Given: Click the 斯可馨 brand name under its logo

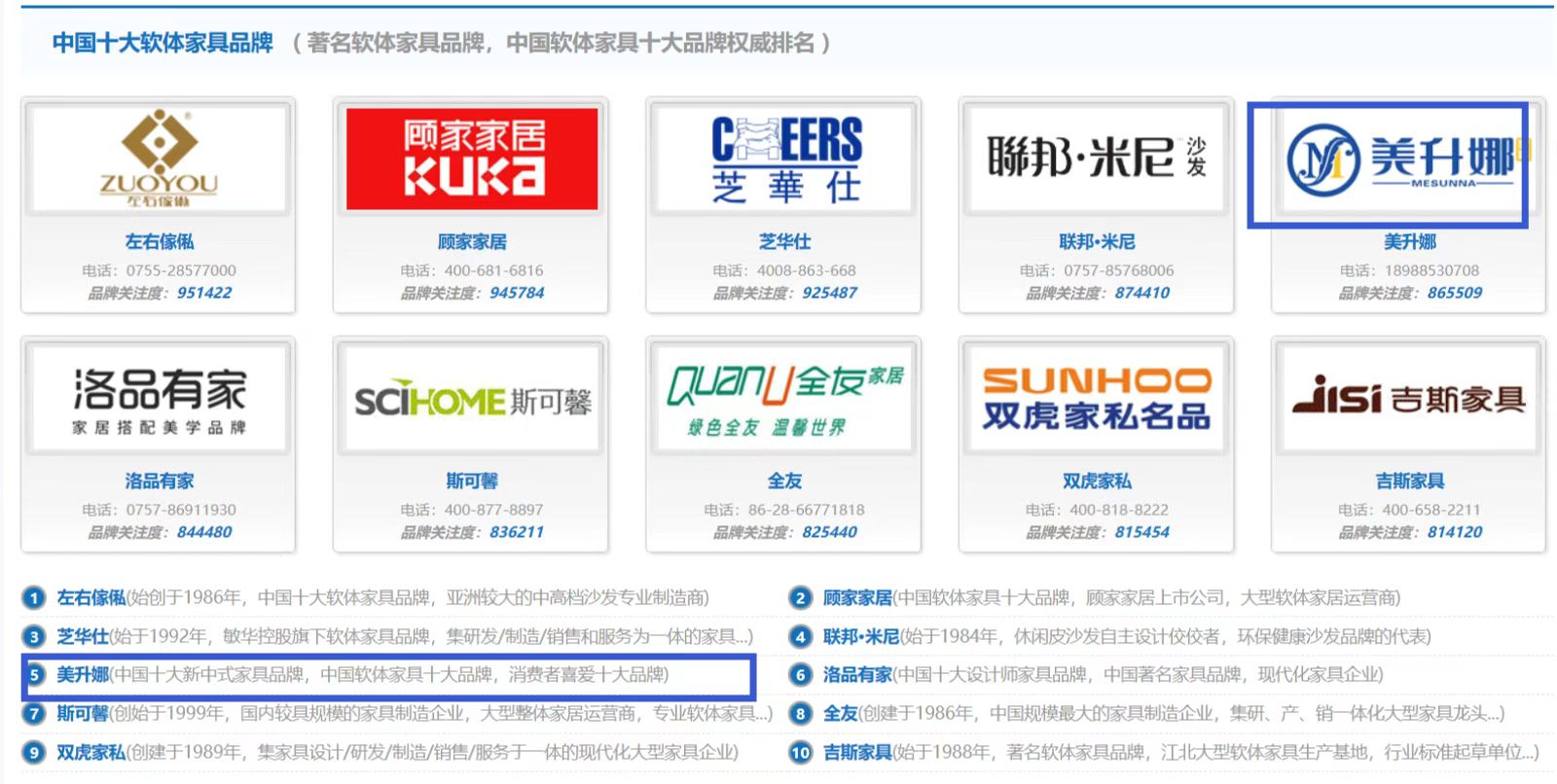Looking at the screenshot, I should pyautogui.click(x=472, y=481).
